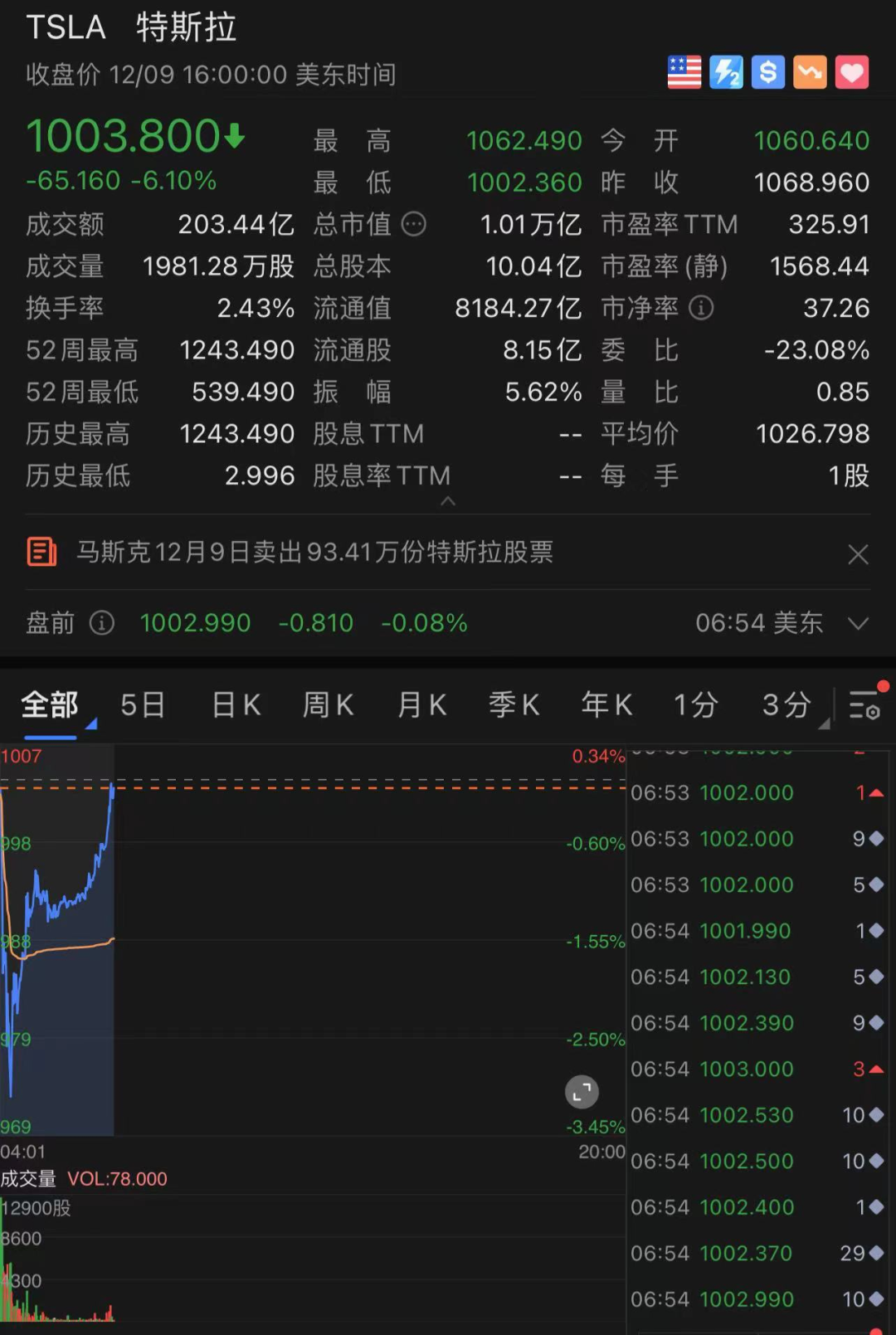Screen dimensions: 896x1335
Task: Tap the low price 1002.360
Action: [x=524, y=183]
